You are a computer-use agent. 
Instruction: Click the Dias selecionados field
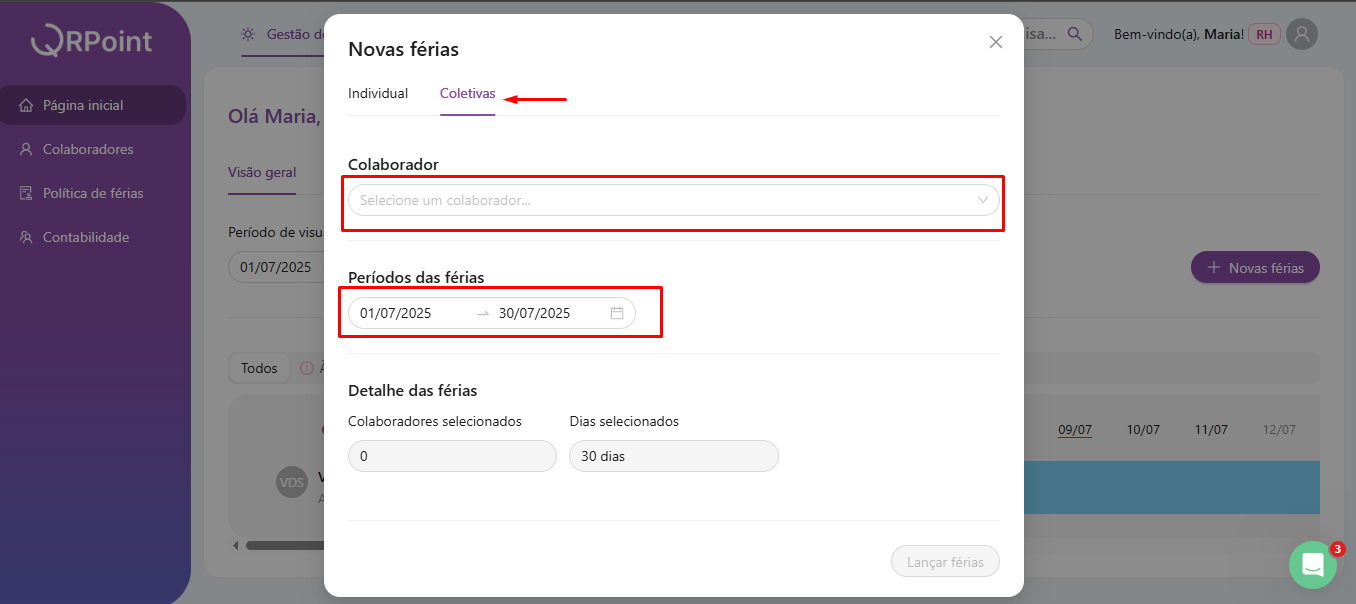click(x=673, y=456)
